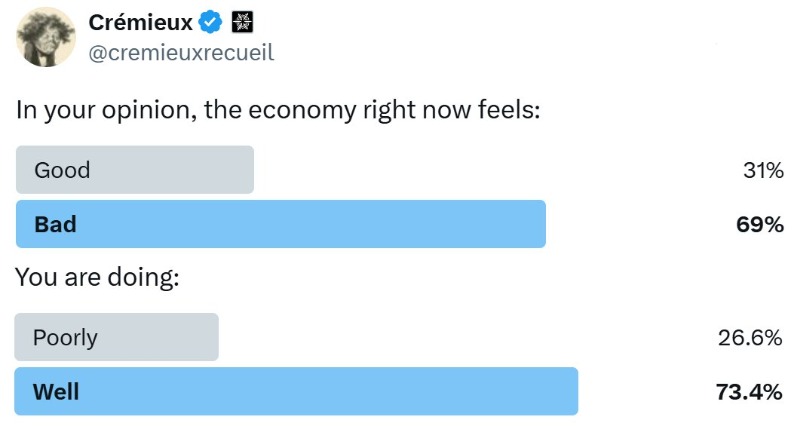
Task: Click the bold "Bad" option label
Action: (55, 224)
